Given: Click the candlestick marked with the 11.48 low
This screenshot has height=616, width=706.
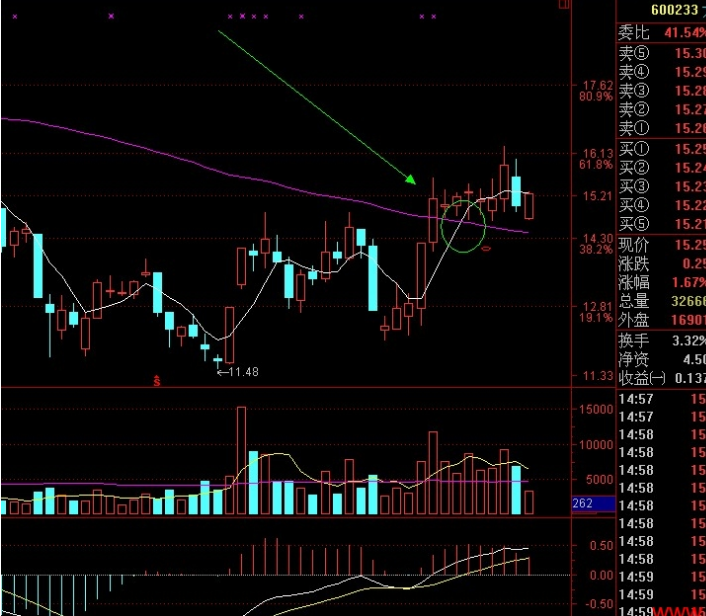Looking at the screenshot, I should pyautogui.click(x=218, y=361).
